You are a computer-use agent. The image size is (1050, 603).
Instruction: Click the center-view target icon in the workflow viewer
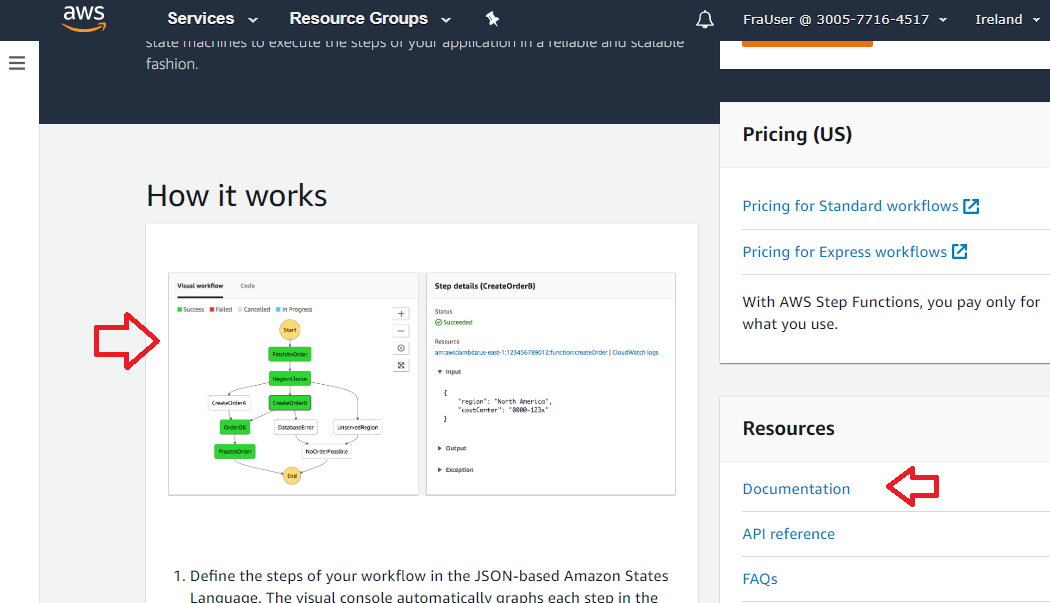[401, 348]
